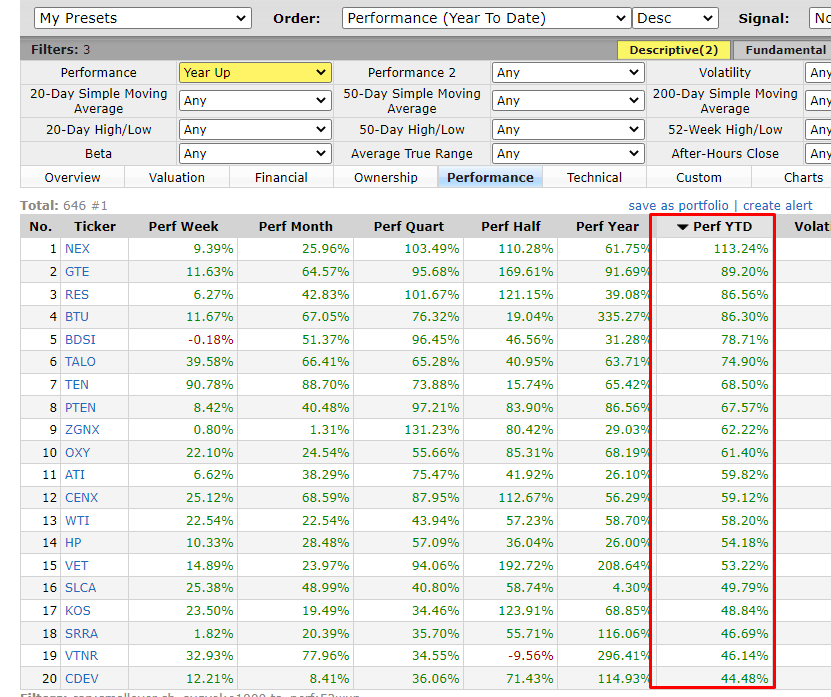Open the PTEN ticker link

coord(81,408)
